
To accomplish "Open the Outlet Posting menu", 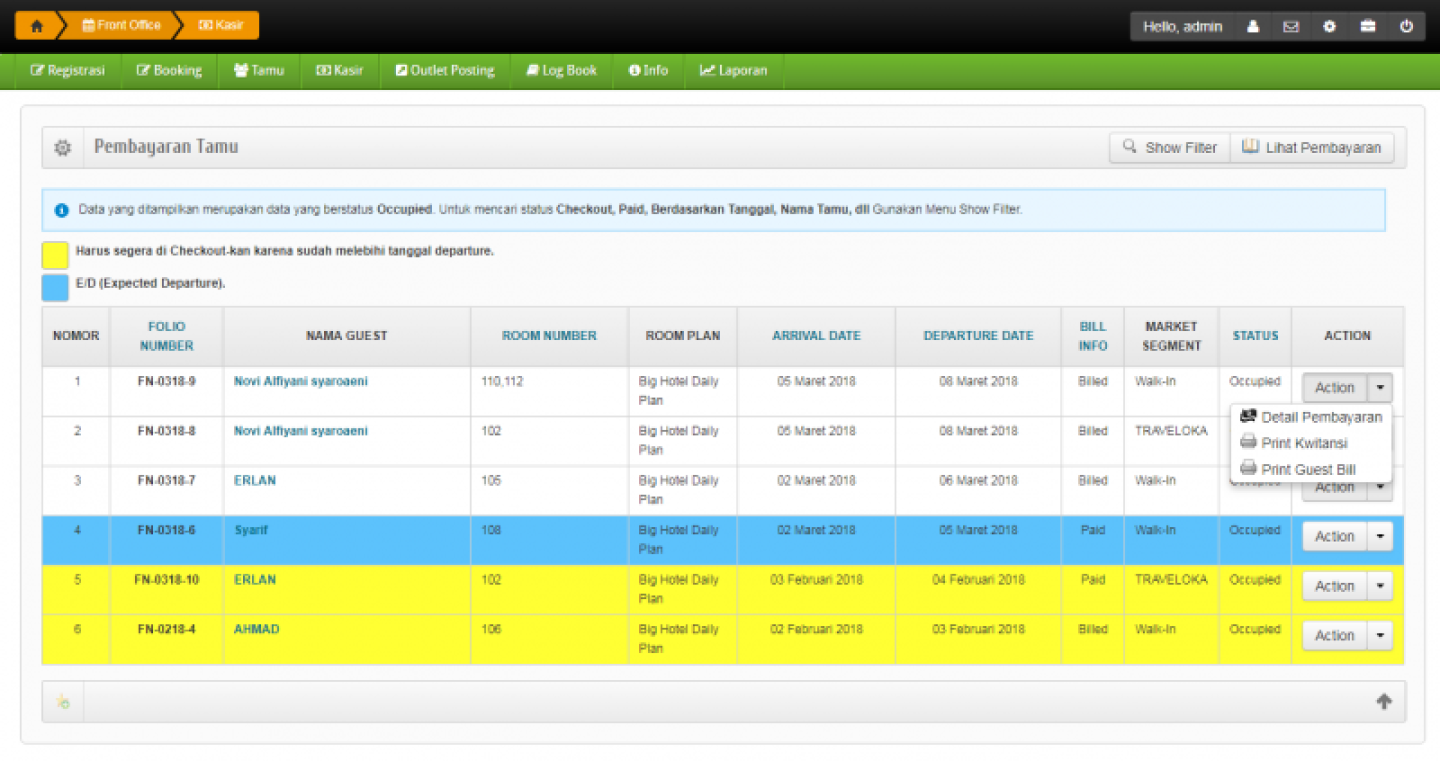I will coord(445,71).
